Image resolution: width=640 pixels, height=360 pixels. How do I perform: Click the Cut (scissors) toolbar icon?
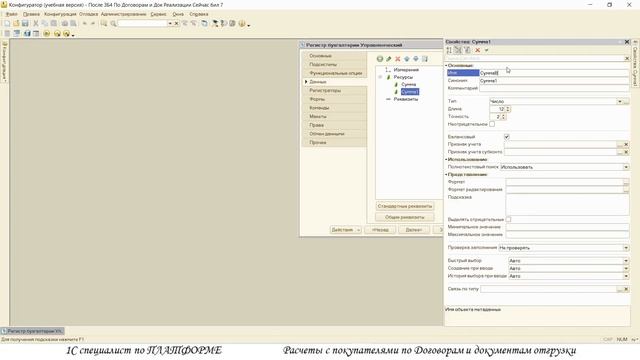coord(36,24)
